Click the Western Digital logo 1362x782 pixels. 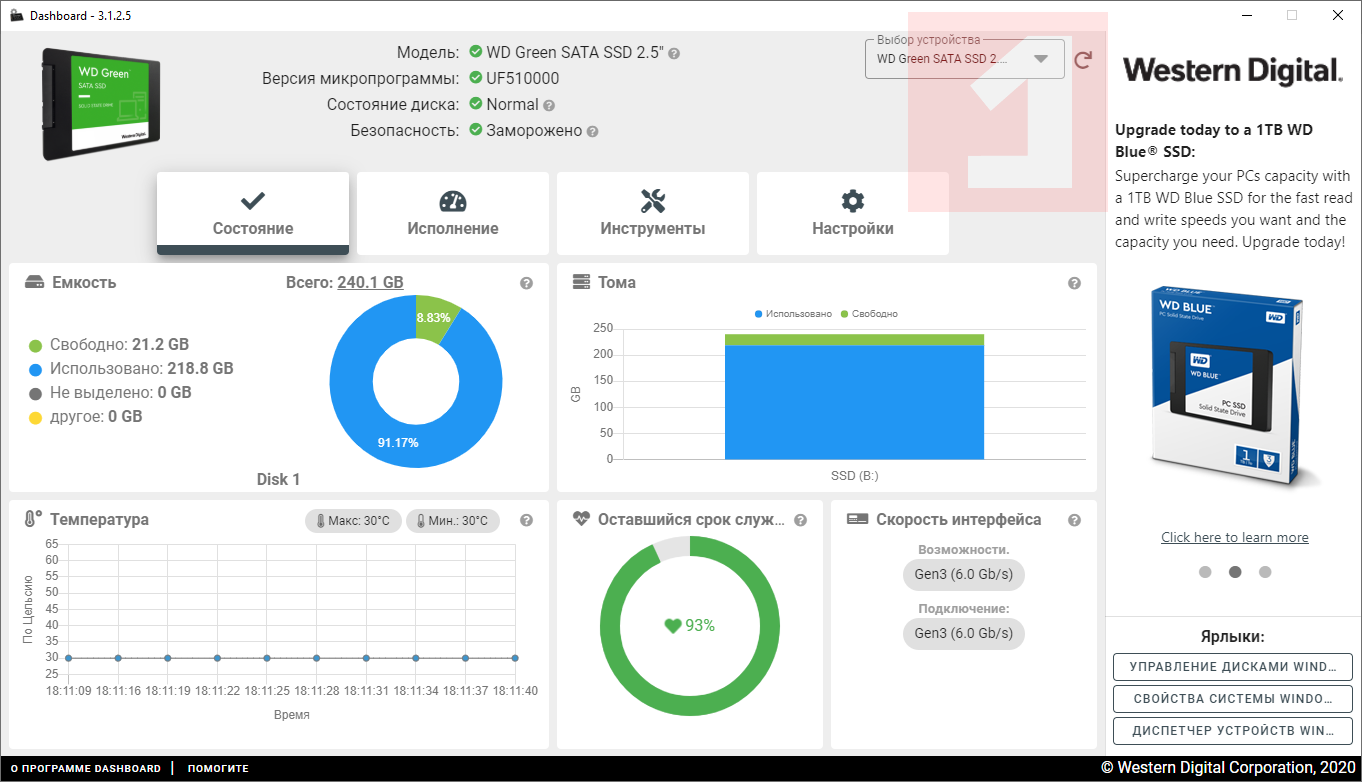(x=1232, y=70)
